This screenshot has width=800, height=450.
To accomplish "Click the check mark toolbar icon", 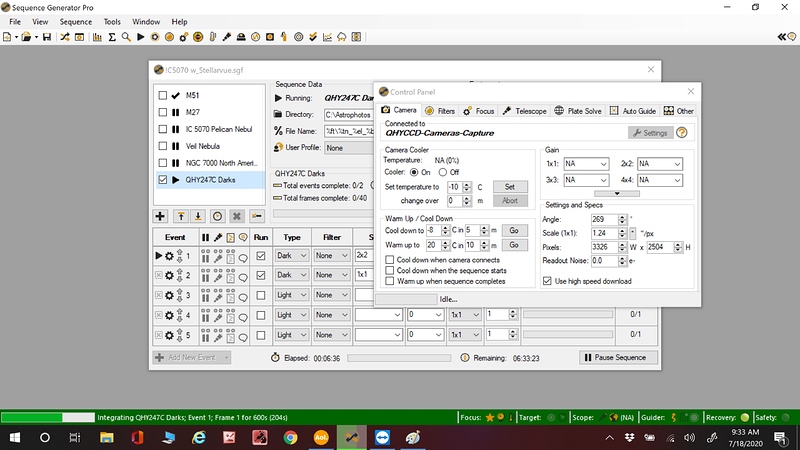I will pos(313,37).
